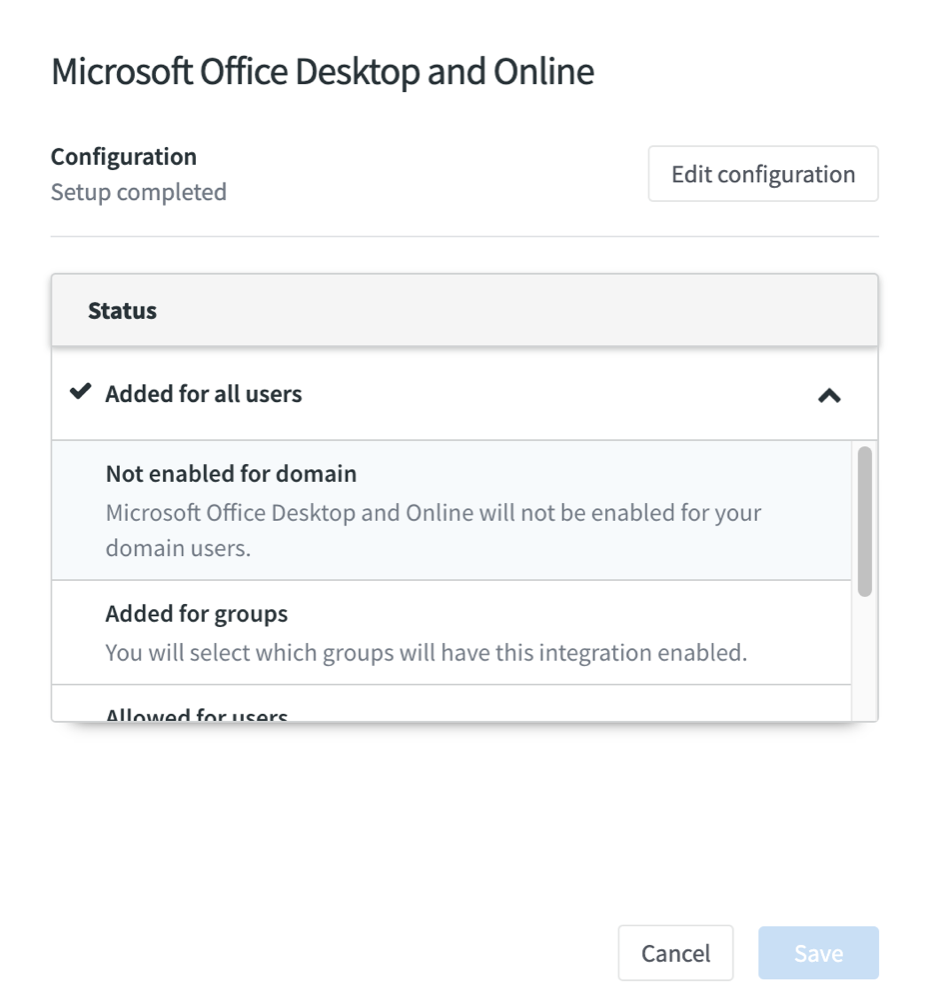Click the Microsoft Office Desktop and Online title
934x999 pixels.
pyautogui.click(x=322, y=70)
